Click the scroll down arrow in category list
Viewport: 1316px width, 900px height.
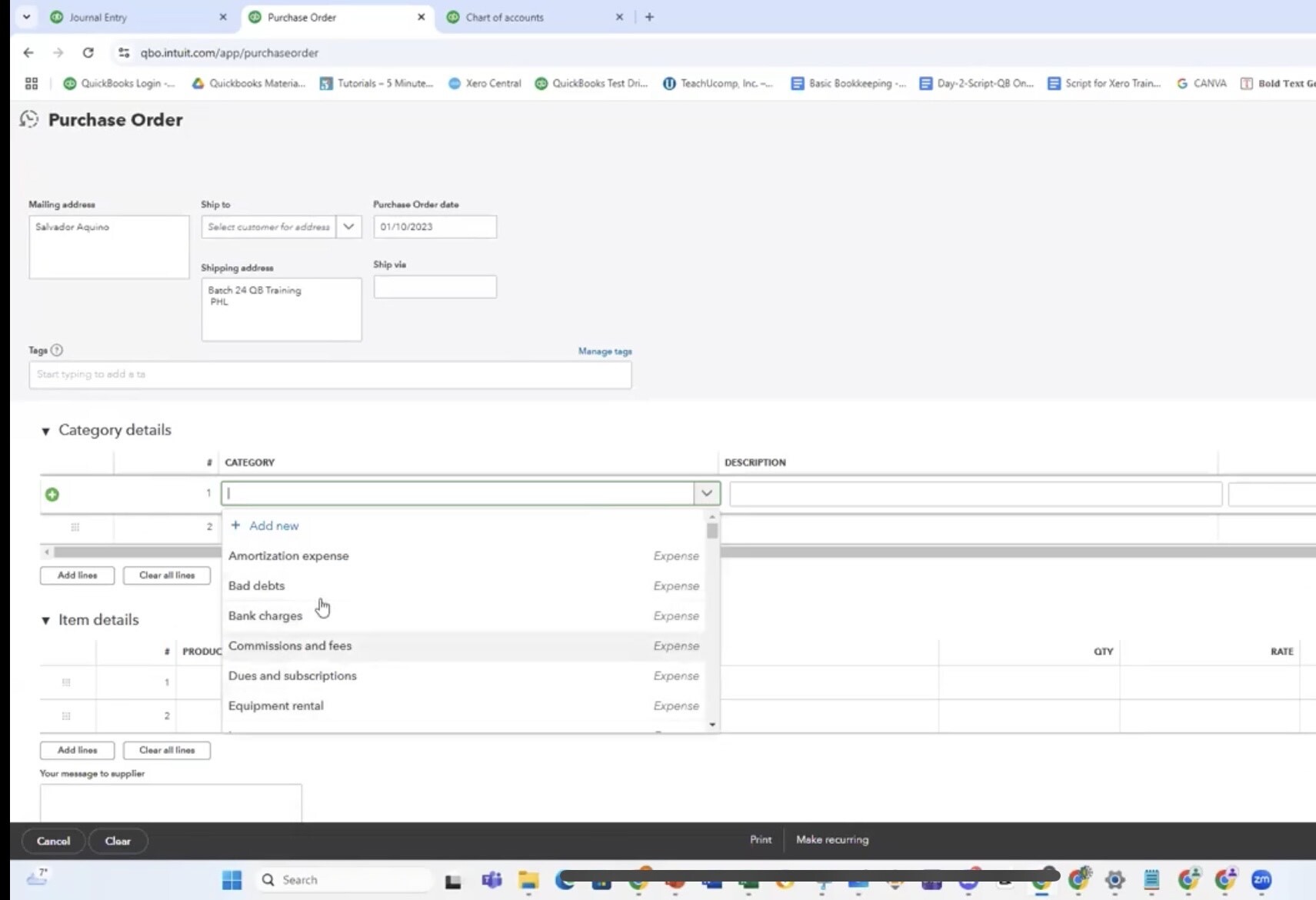pyautogui.click(x=712, y=724)
